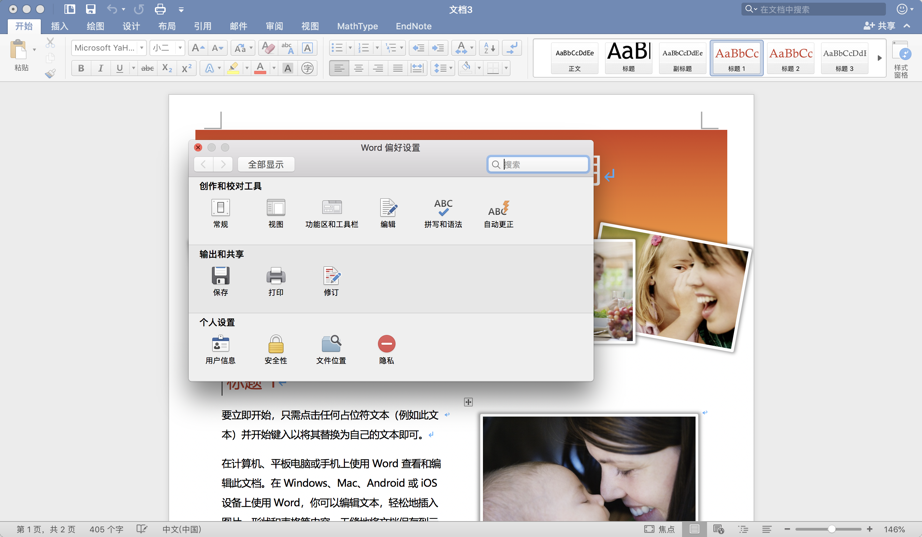922x537 pixels.
Task: Switch to the 插入 ribbon tab
Action: 59,26
